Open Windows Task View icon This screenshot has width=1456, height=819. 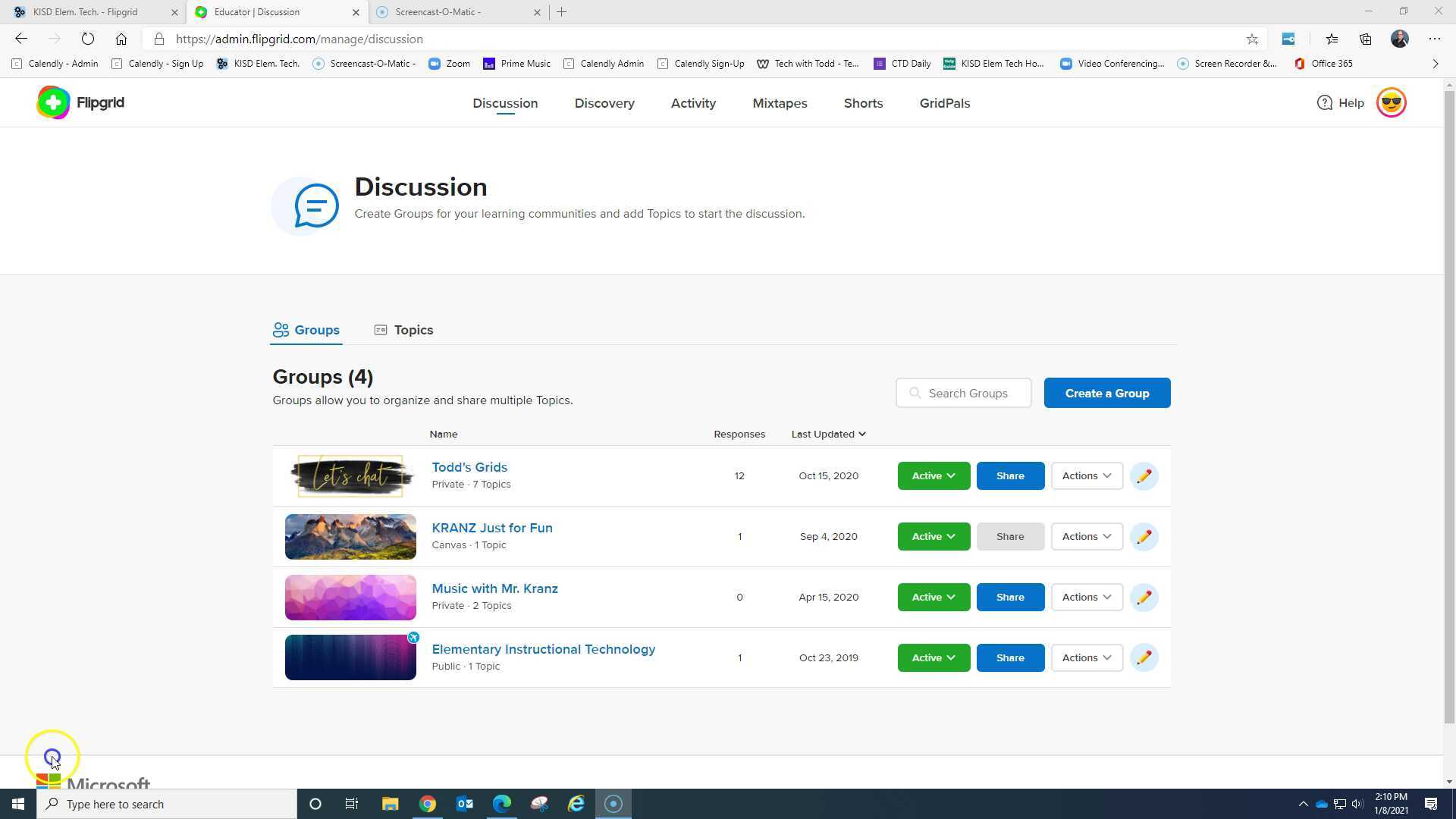pos(352,804)
